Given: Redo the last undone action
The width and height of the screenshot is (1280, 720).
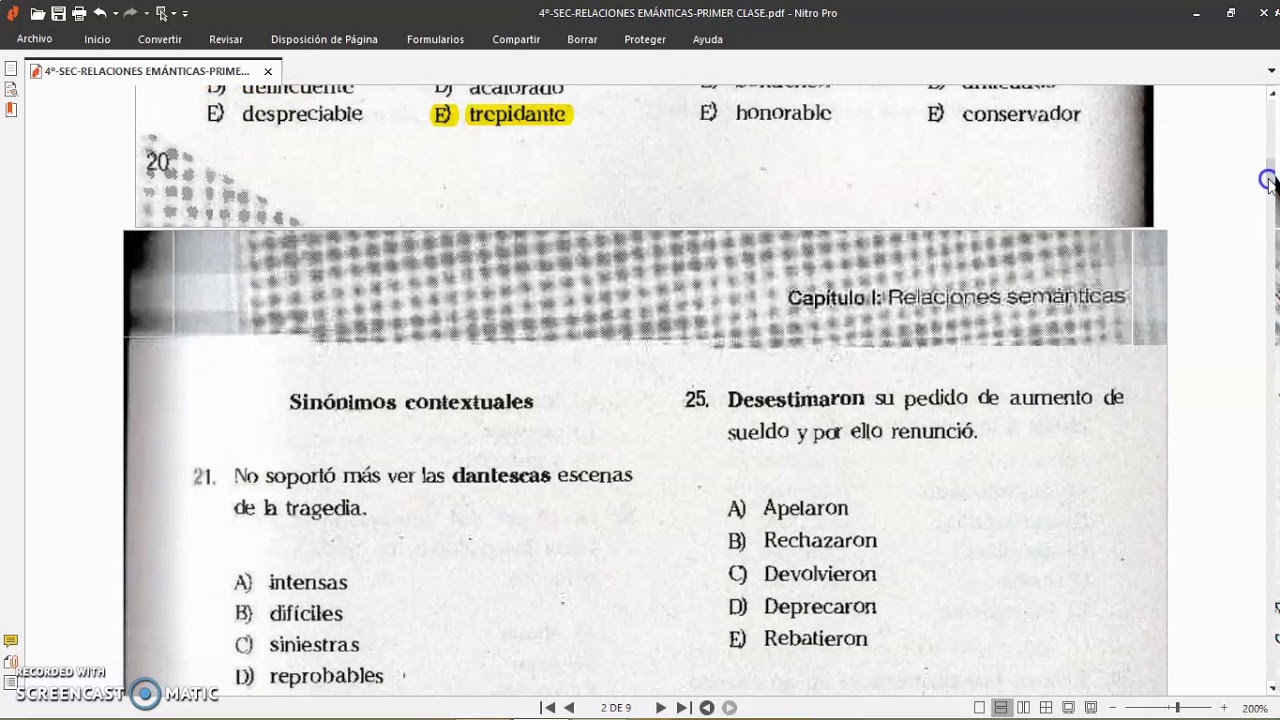Looking at the screenshot, I should pyautogui.click(x=130, y=13).
